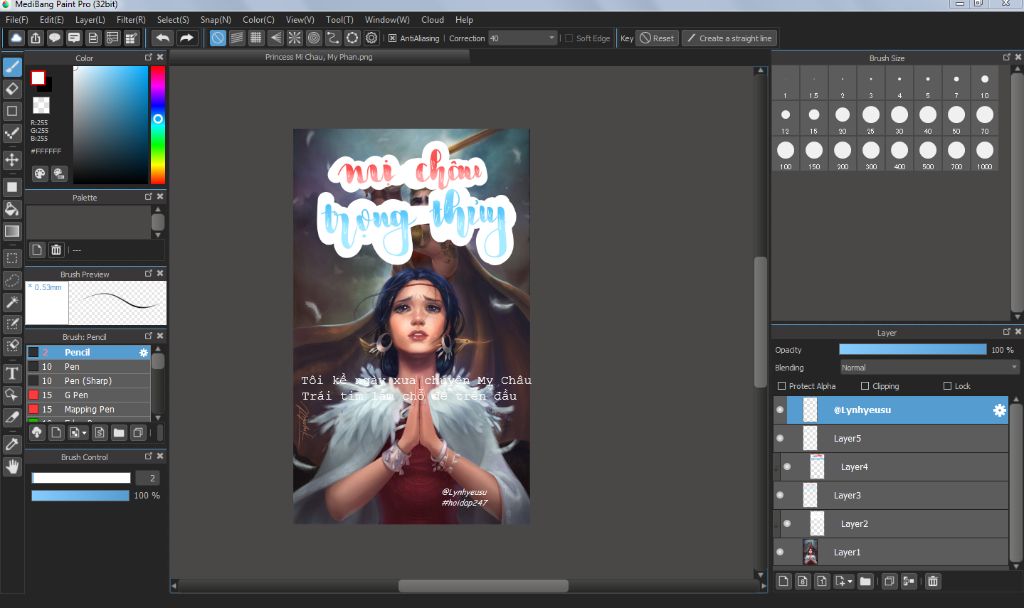Expand the add-layer dropdown arrow in Layer panel
The width and height of the screenshot is (1024, 608).
tap(849, 581)
